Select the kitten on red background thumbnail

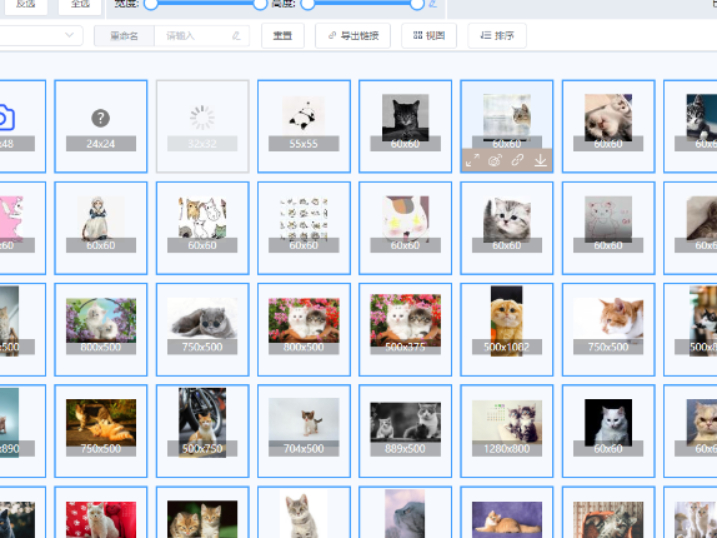pos(101,512)
